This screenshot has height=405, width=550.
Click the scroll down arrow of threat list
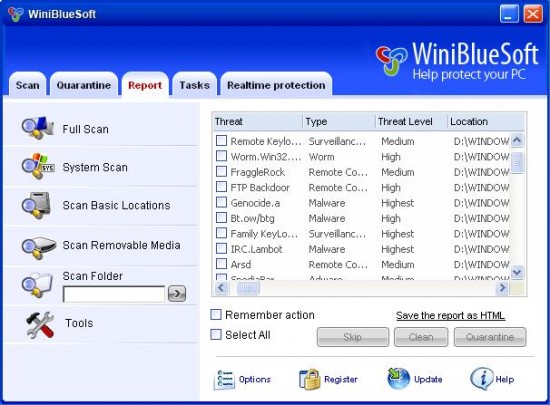click(x=517, y=272)
